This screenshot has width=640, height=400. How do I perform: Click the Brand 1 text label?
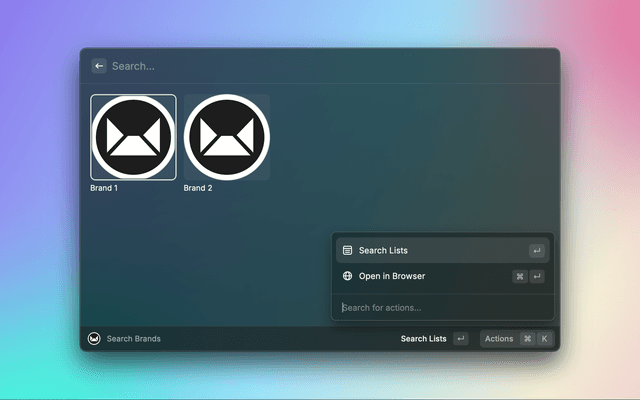[104, 188]
